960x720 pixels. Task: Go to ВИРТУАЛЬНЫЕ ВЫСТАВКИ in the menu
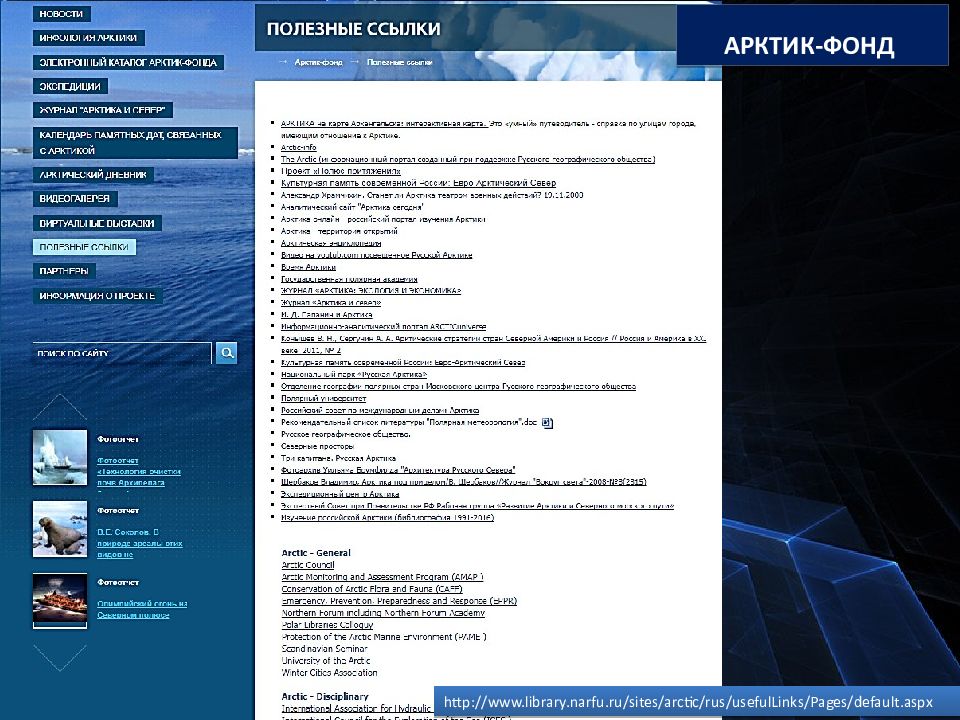click(x=97, y=223)
